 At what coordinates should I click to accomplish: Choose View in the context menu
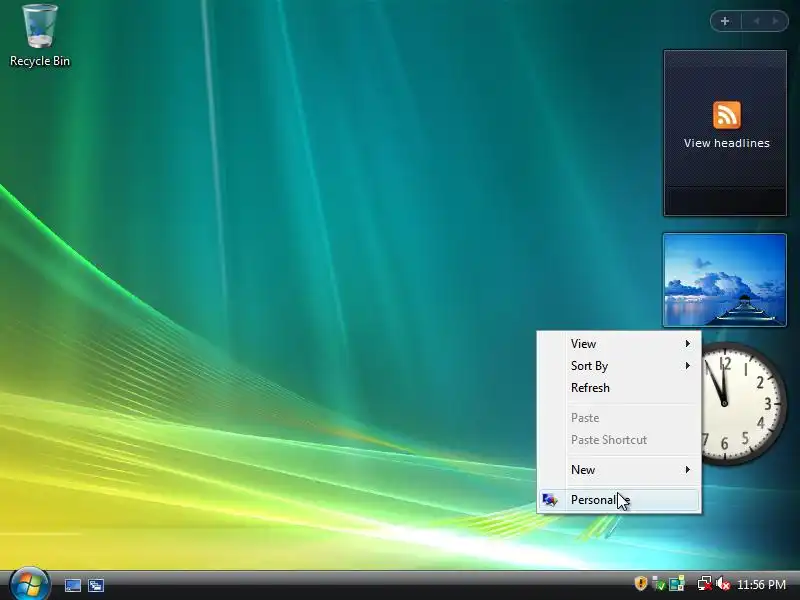(x=619, y=344)
